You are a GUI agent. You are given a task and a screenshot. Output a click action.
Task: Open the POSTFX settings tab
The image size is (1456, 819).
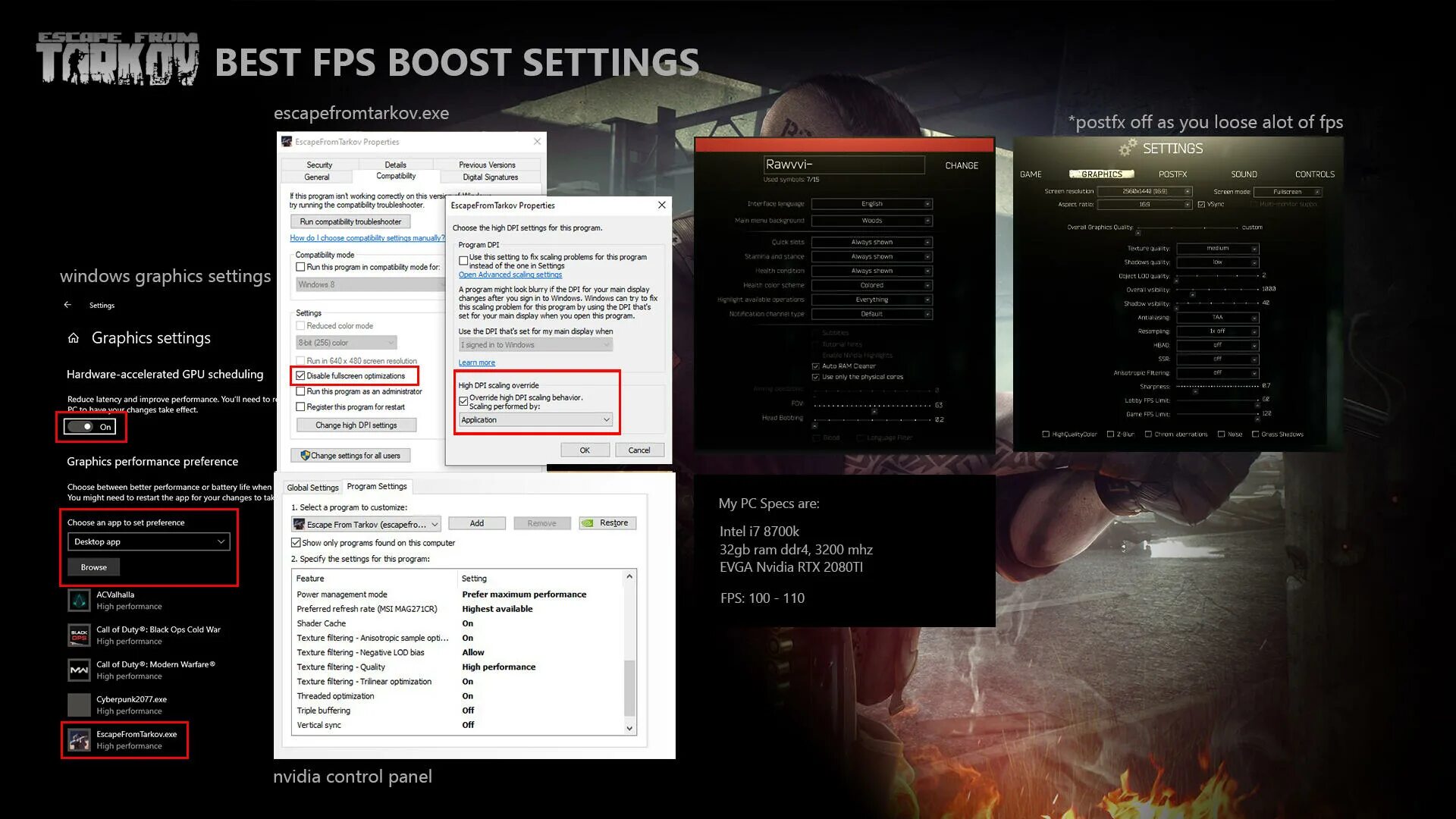[x=1172, y=174]
